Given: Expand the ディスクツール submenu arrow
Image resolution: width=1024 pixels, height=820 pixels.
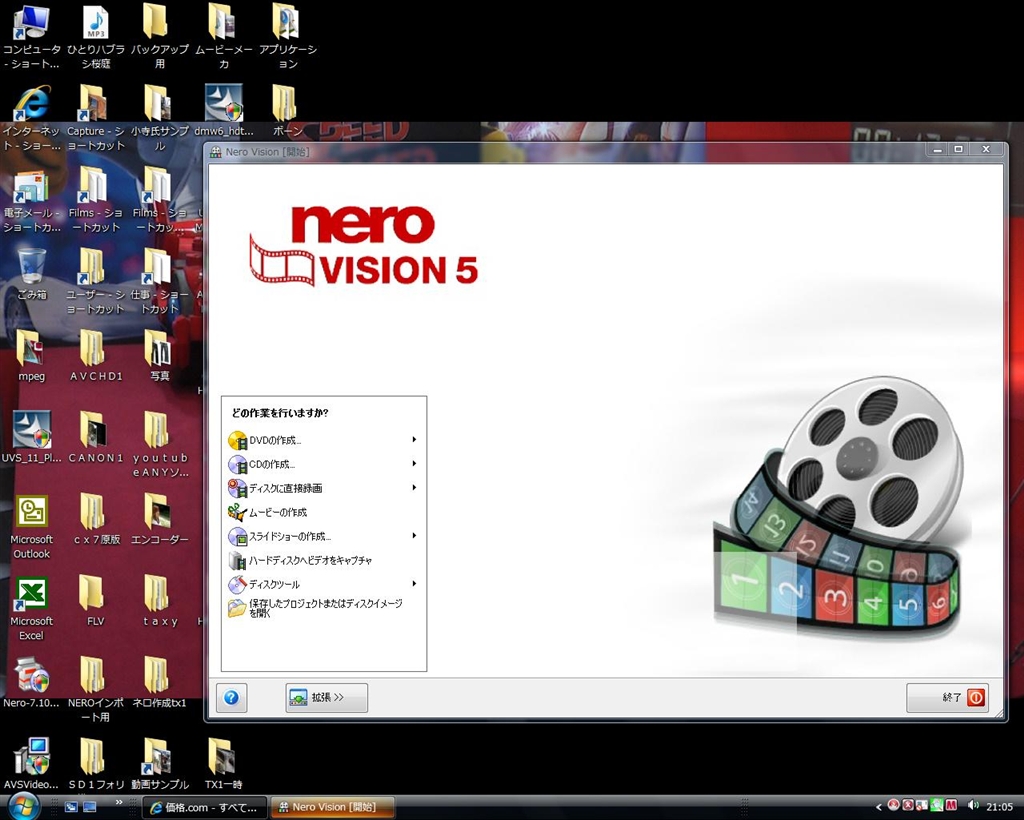Looking at the screenshot, I should coord(414,584).
